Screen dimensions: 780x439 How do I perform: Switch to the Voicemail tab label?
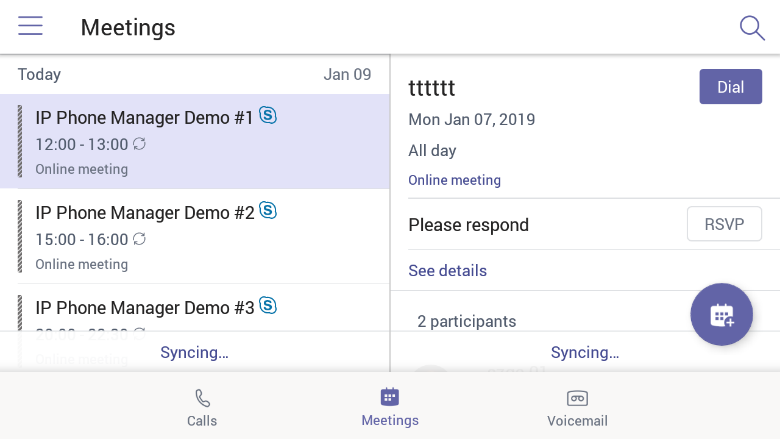tap(577, 421)
